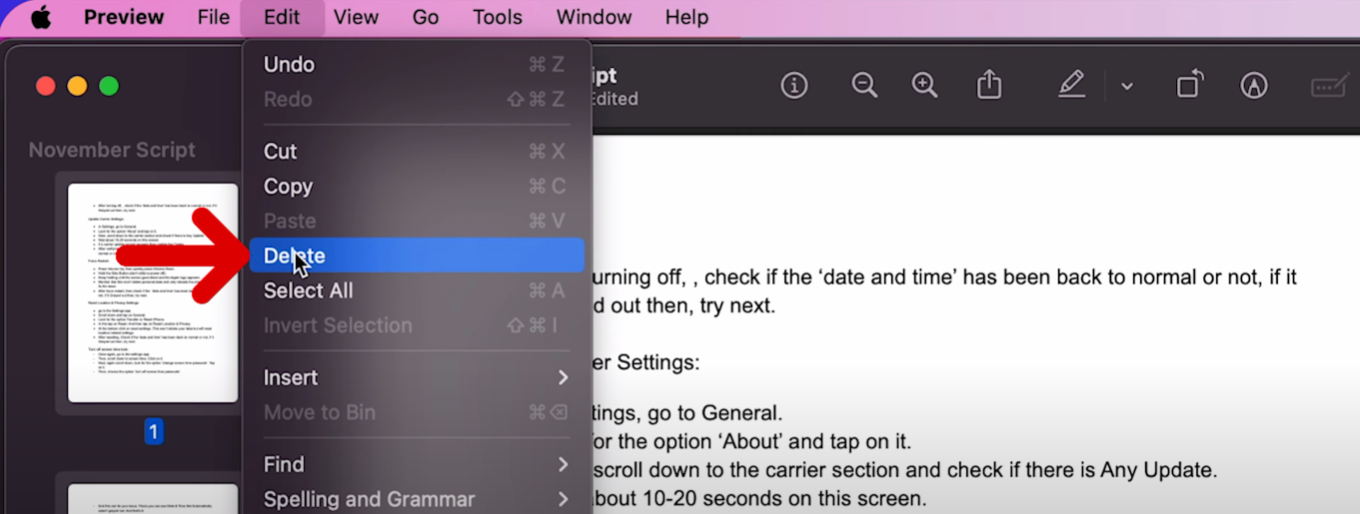
Task: Open the Tools menu
Action: 497,18
